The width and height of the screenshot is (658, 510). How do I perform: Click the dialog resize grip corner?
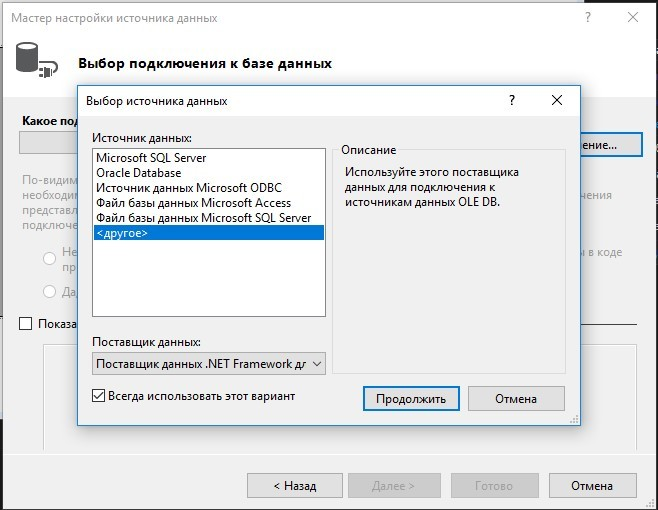click(574, 419)
